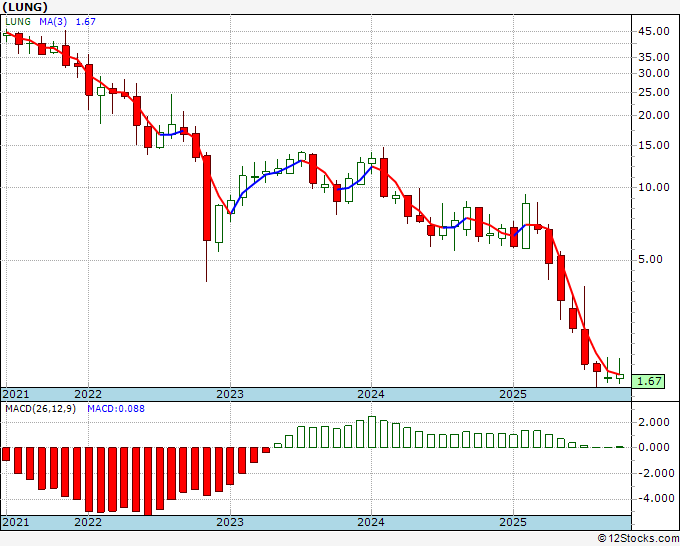Click 2024 on the price chart timeline
Image resolution: width=680 pixels, height=546 pixels.
pyautogui.click(x=371, y=394)
